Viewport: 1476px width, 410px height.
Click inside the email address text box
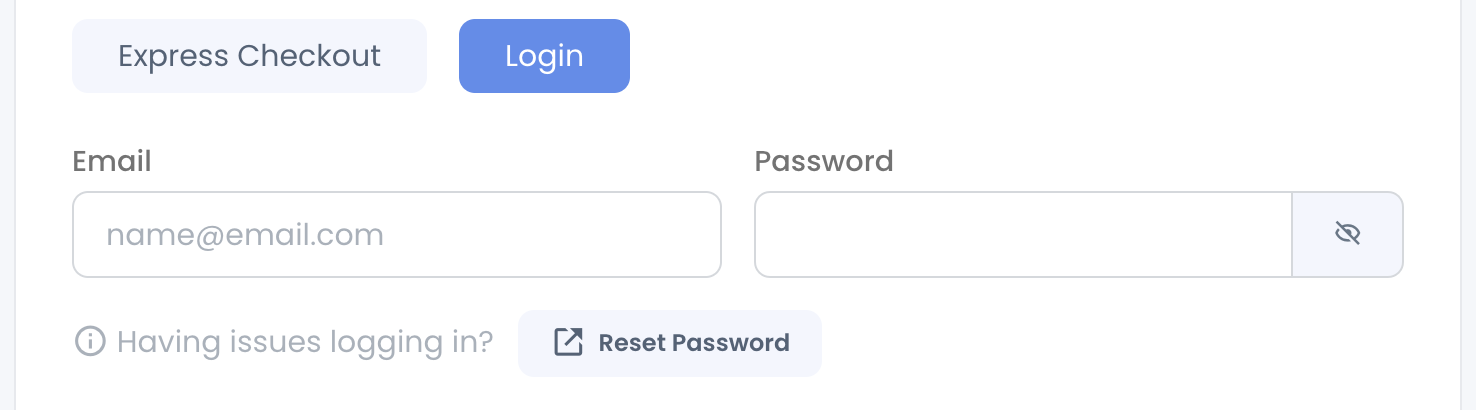coord(397,234)
